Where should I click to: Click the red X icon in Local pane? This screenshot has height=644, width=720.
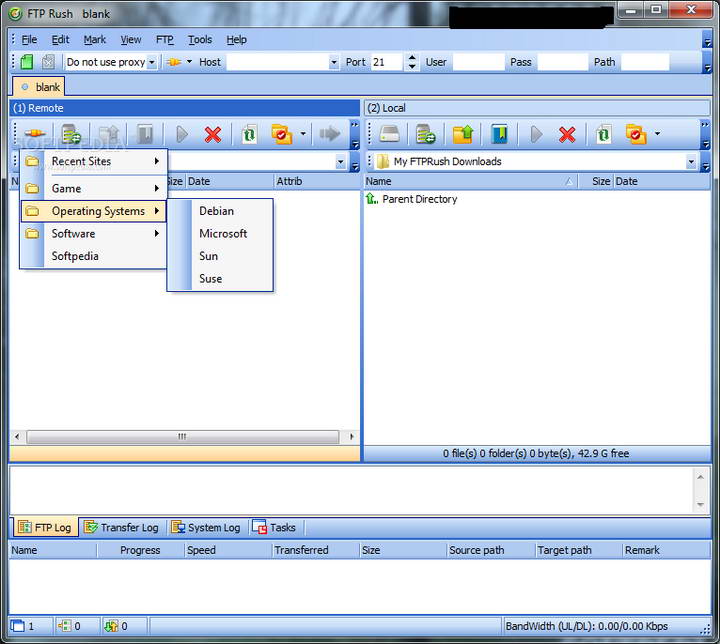(x=567, y=135)
